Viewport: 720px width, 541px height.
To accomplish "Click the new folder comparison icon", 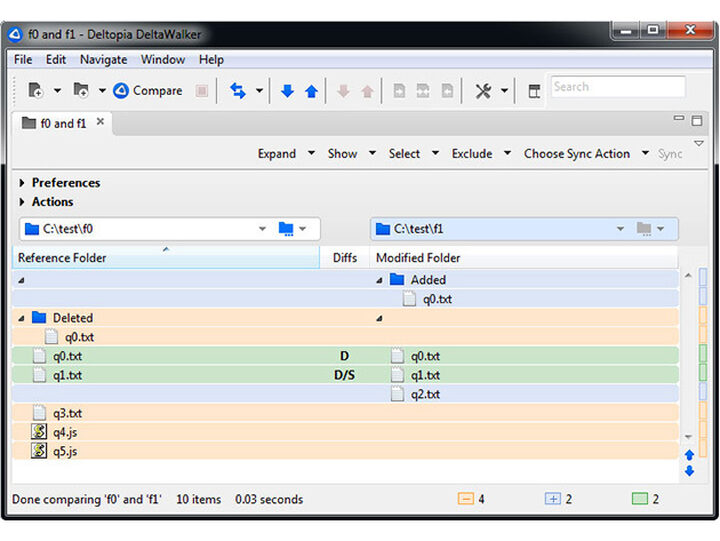I will [x=80, y=91].
